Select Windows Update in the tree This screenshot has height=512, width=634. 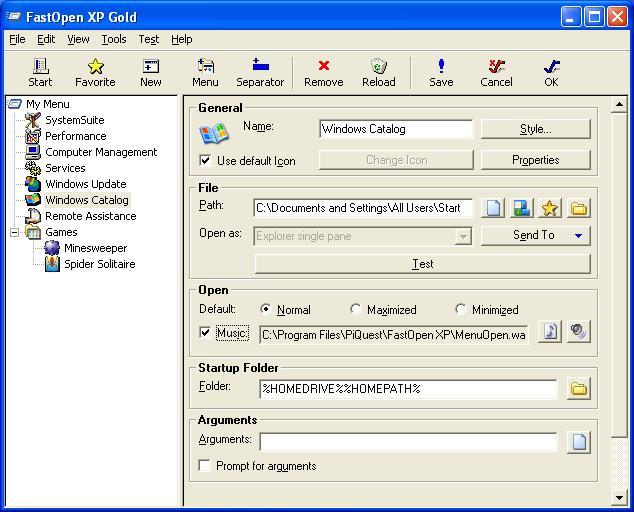tap(86, 184)
